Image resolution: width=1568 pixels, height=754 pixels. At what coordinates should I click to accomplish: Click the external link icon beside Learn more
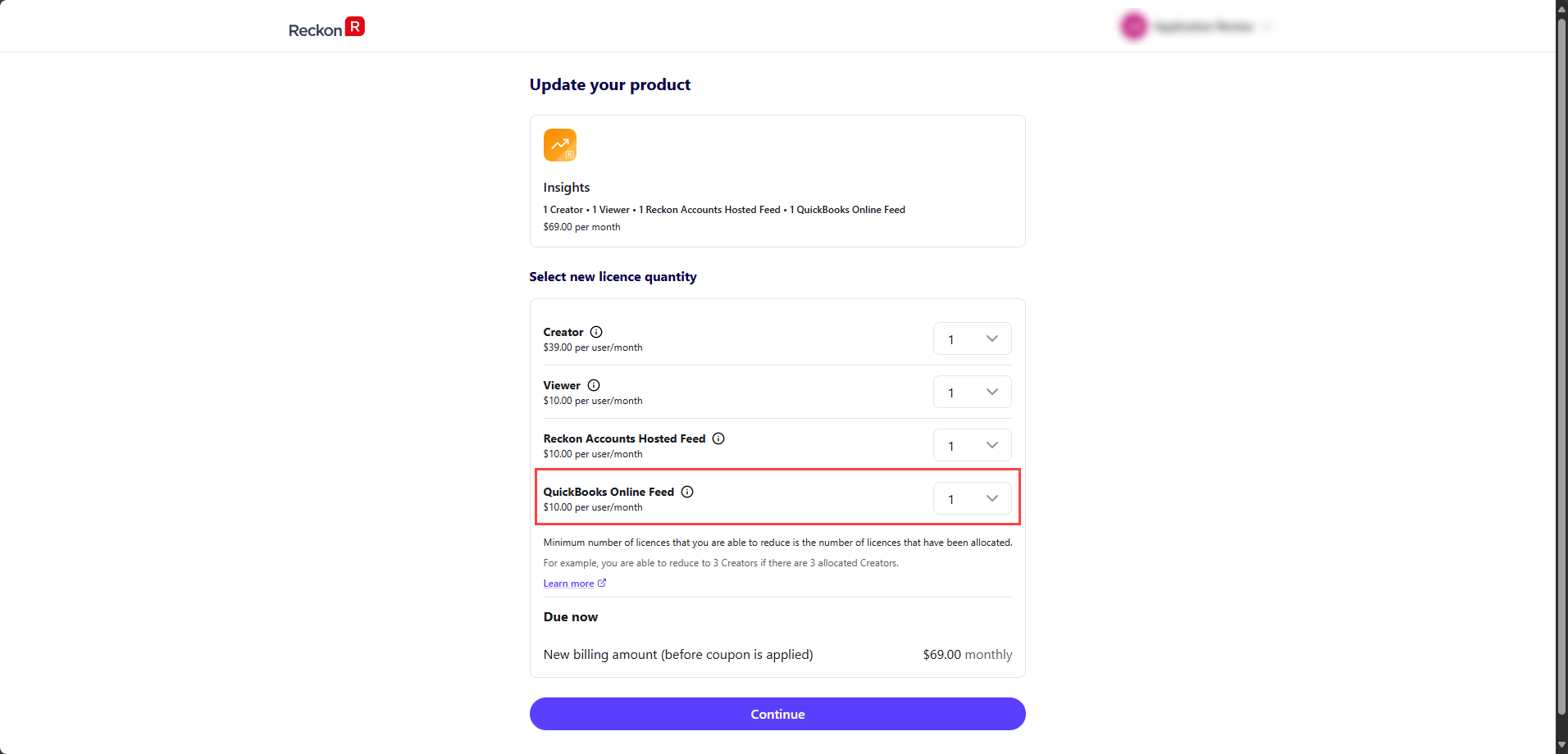pos(602,584)
